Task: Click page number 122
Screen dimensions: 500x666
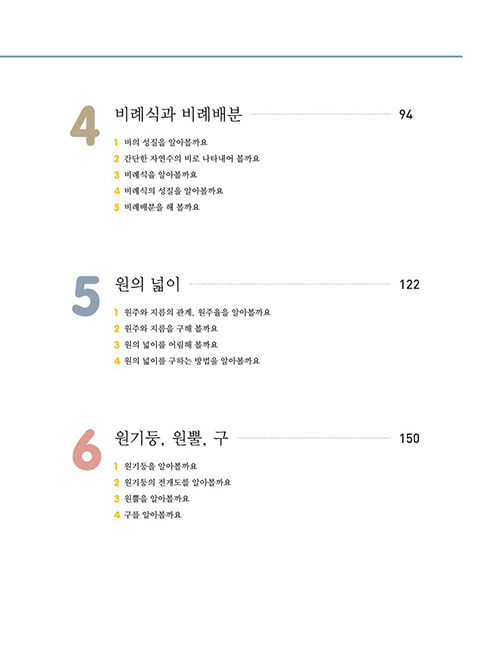Action: pos(410,285)
